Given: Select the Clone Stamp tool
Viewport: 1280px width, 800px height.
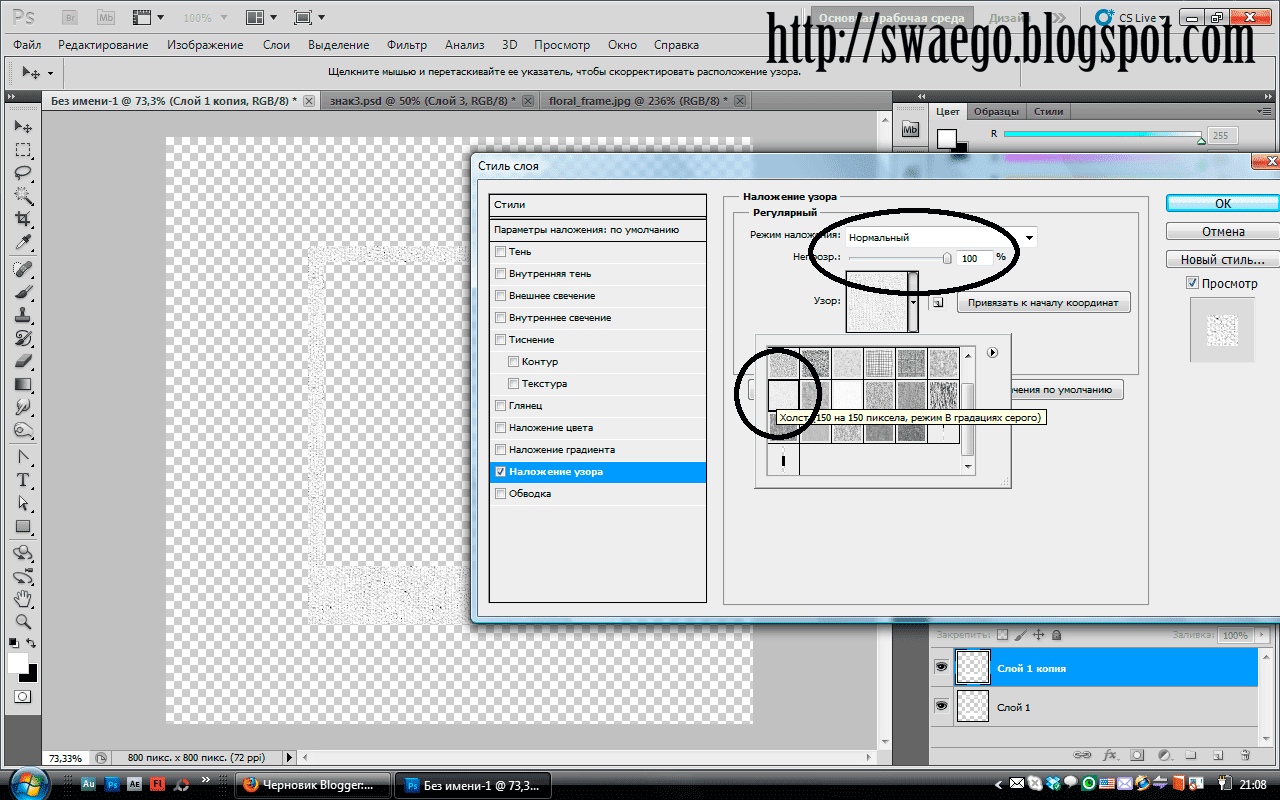Looking at the screenshot, I should (x=23, y=316).
